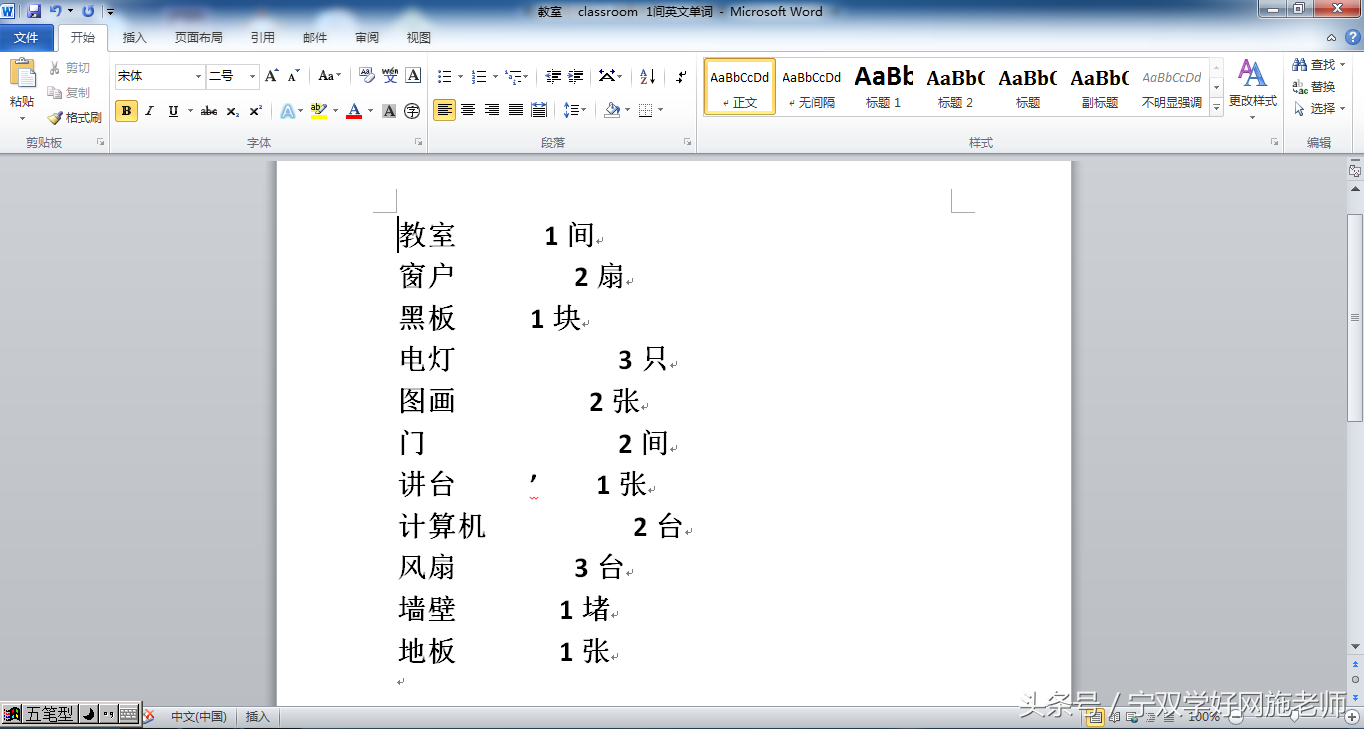Viewport: 1364px width, 729px height.
Task: Click the vertical scrollbar thumb
Action: coord(1355,317)
